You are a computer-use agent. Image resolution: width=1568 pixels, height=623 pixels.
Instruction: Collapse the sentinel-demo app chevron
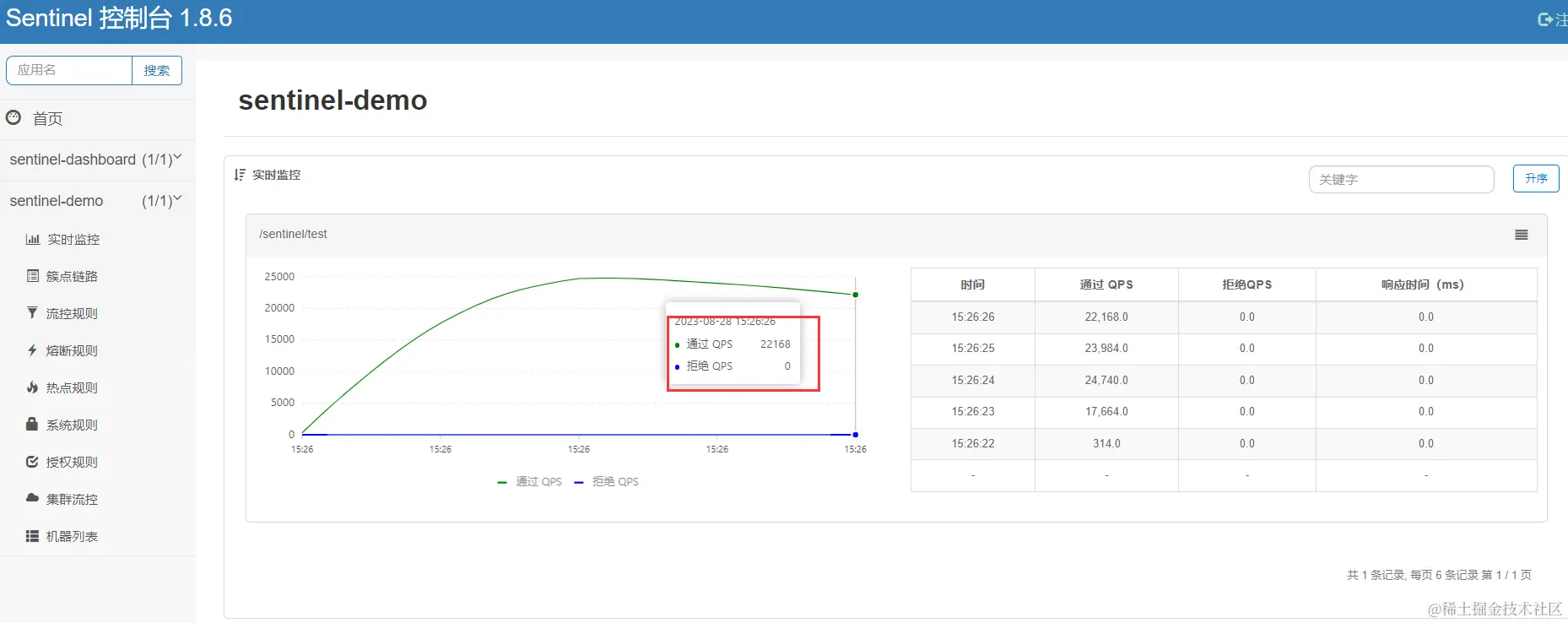[177, 199]
